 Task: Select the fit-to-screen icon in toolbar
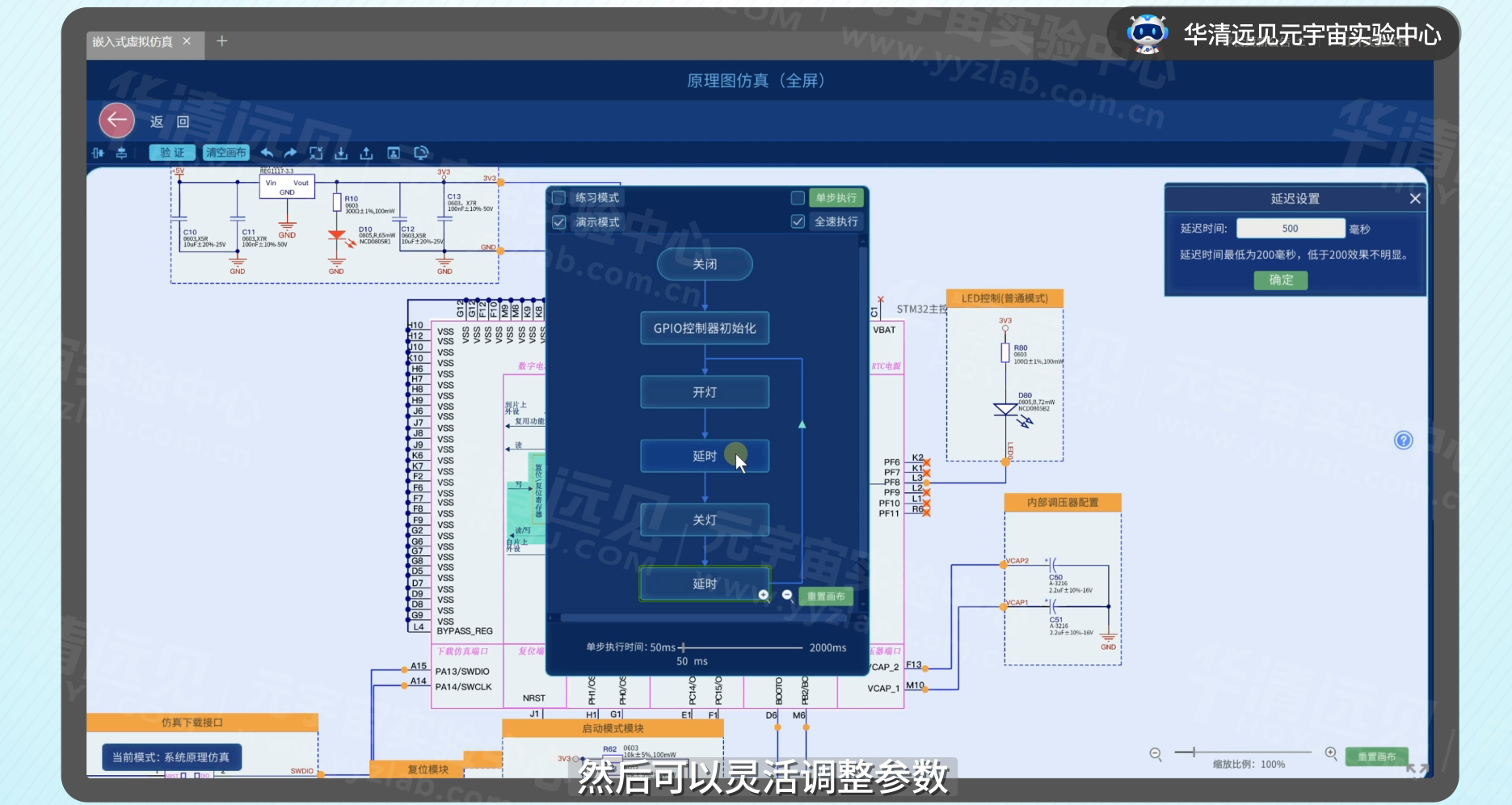pyautogui.click(x=316, y=152)
